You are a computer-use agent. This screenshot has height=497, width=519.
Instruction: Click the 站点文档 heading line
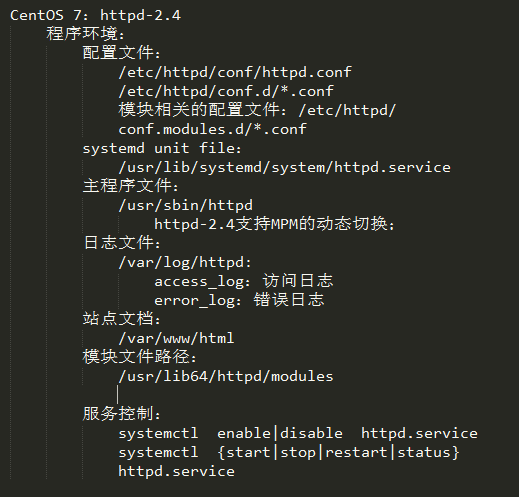click(122, 319)
